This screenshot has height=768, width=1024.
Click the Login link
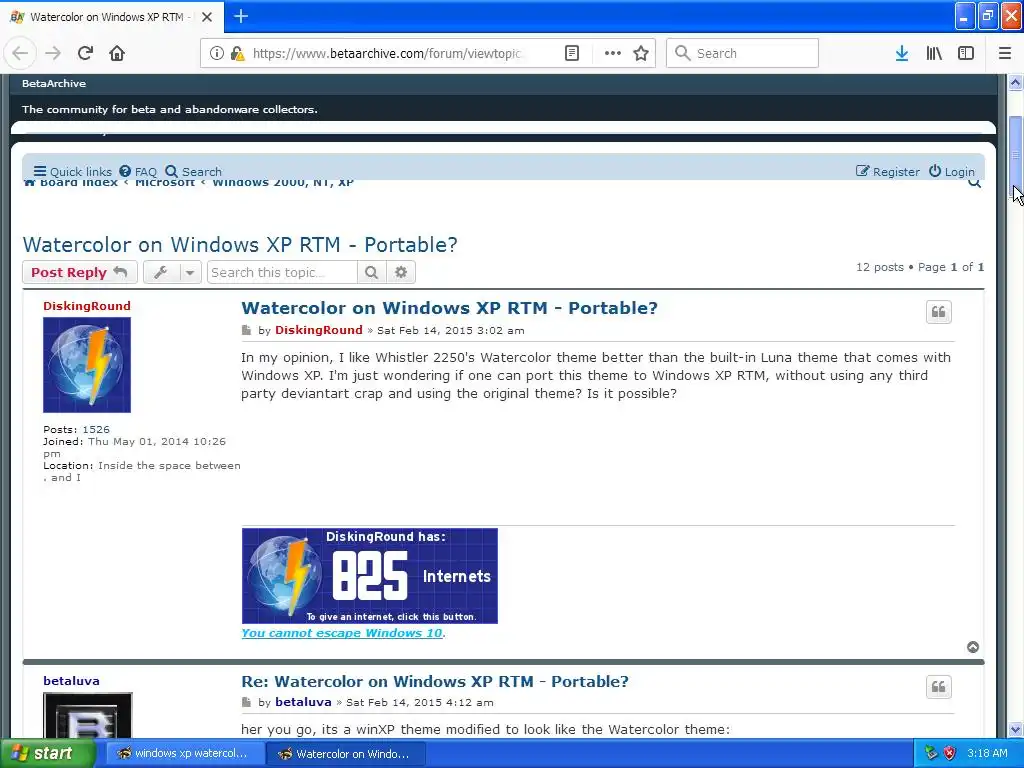click(x=952, y=172)
